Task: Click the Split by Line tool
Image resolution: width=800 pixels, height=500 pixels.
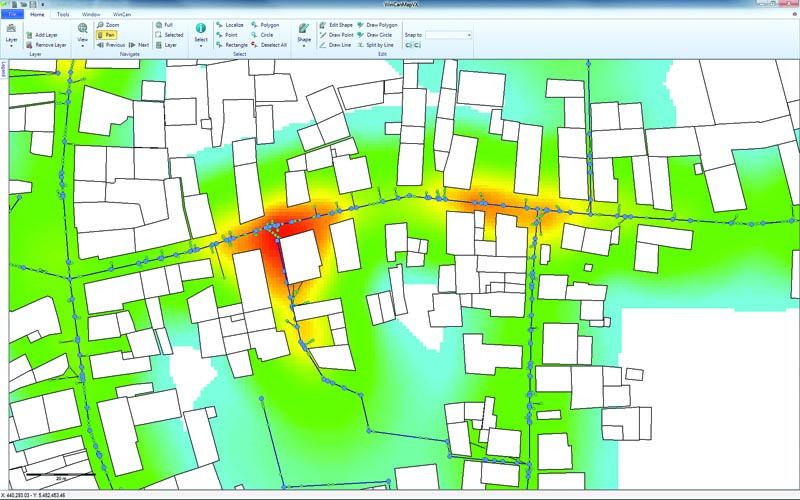Action: (x=380, y=45)
